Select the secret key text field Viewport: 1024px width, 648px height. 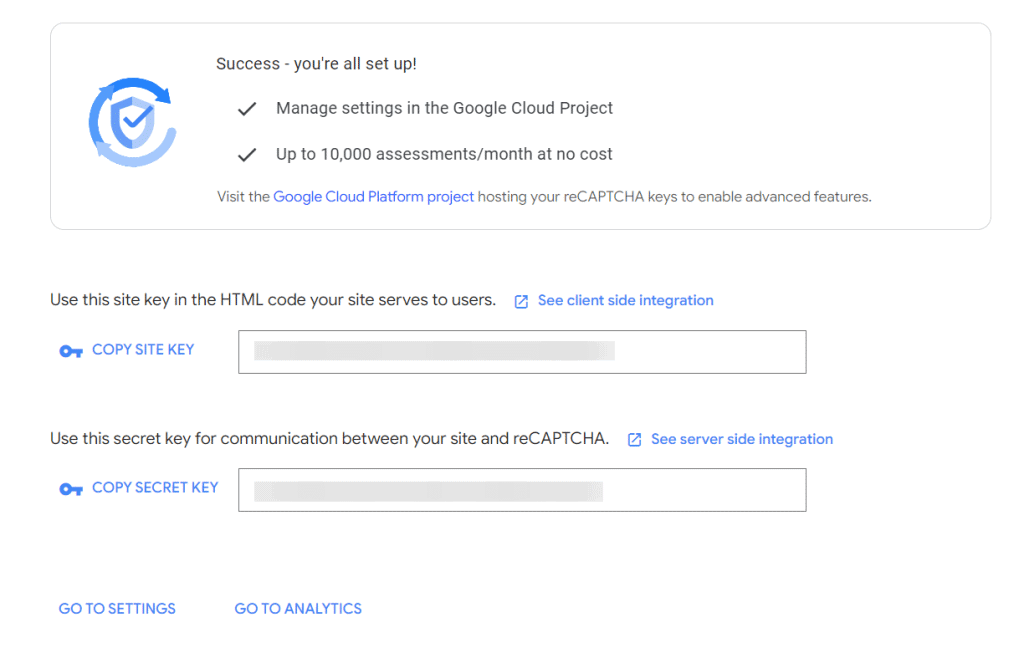click(x=522, y=489)
